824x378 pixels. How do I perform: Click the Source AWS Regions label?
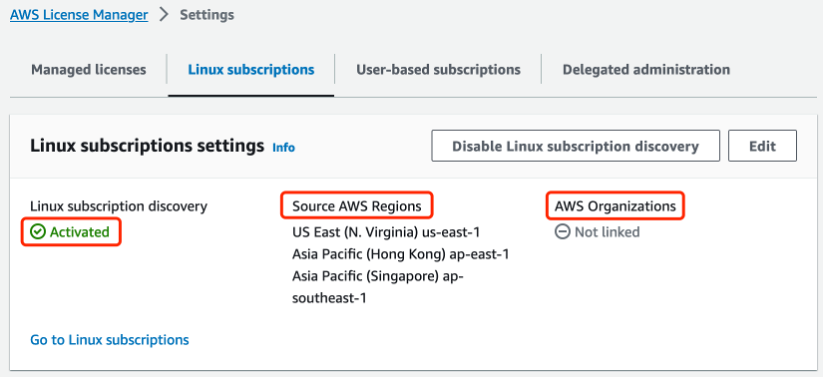(x=357, y=206)
